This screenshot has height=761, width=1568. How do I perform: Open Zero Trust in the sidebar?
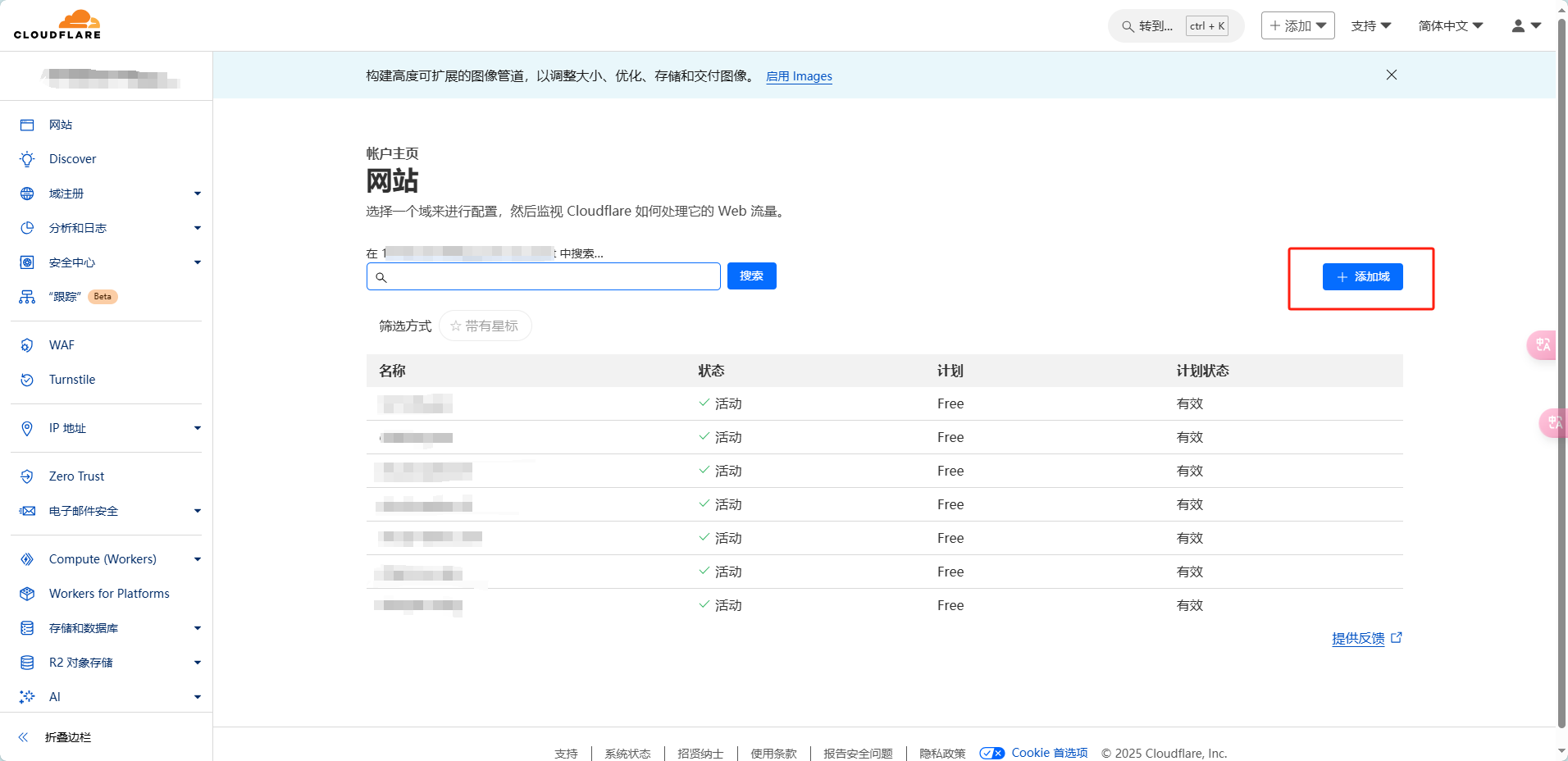click(x=76, y=476)
